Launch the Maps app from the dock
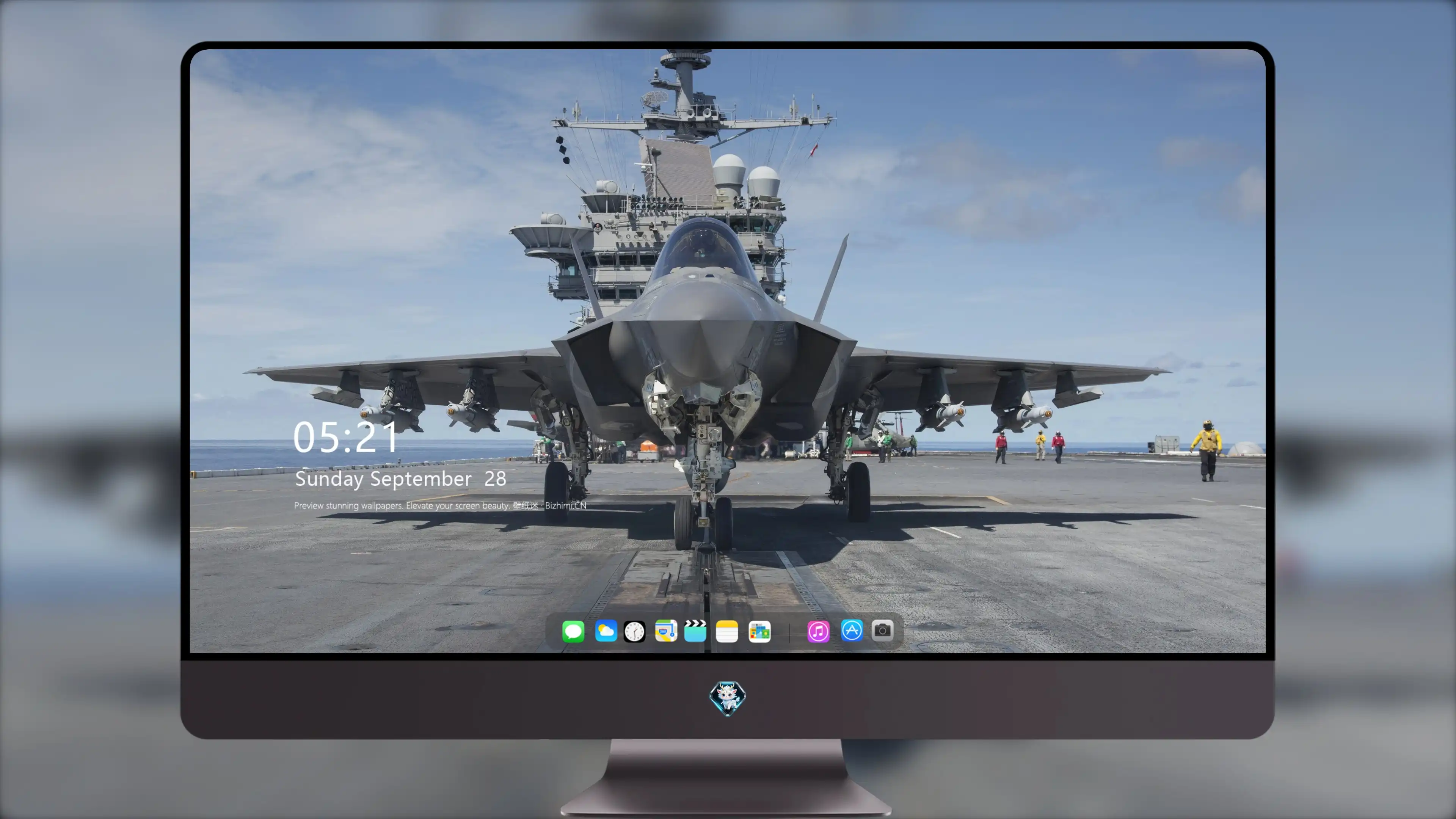This screenshot has height=819, width=1456. click(x=666, y=631)
